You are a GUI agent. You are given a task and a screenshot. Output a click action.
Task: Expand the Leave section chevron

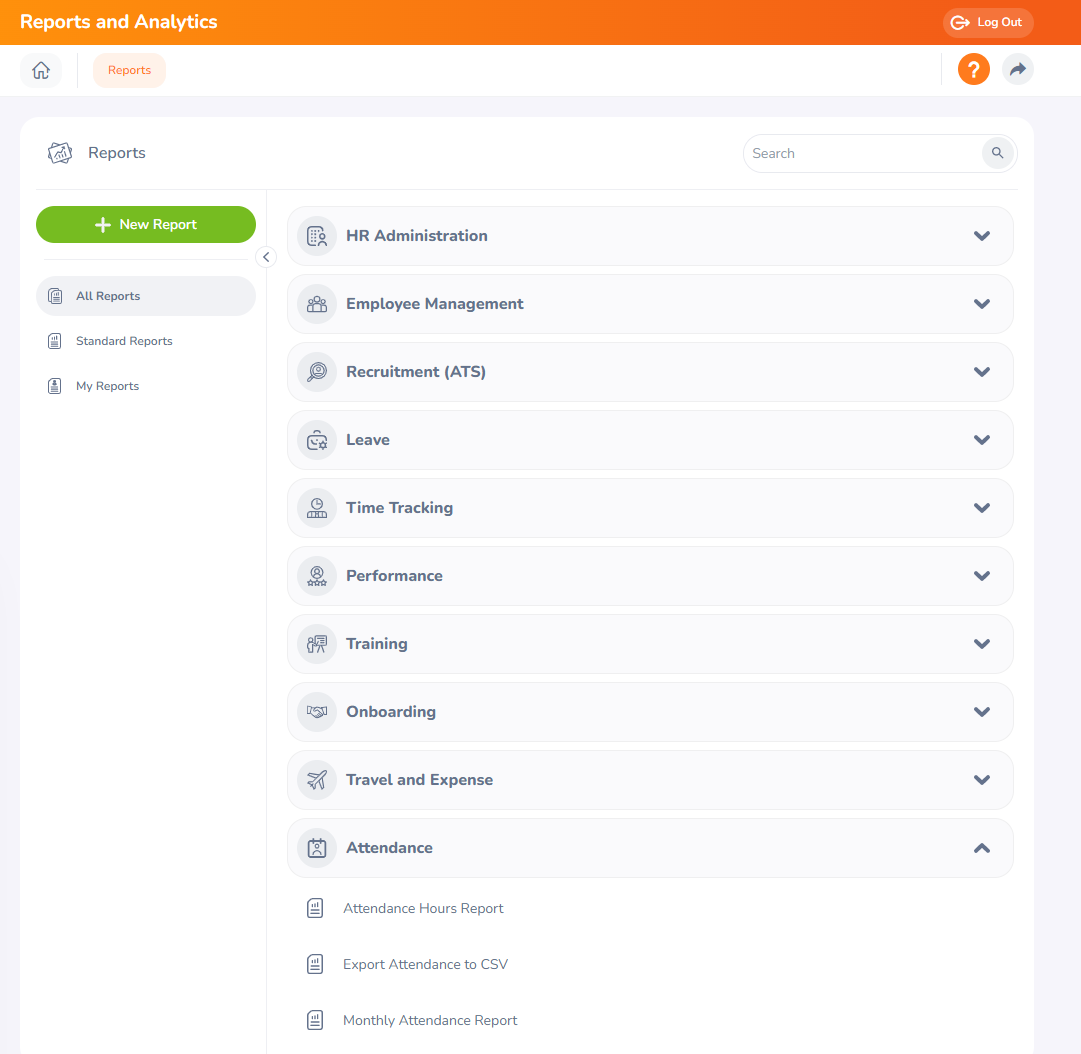point(982,440)
